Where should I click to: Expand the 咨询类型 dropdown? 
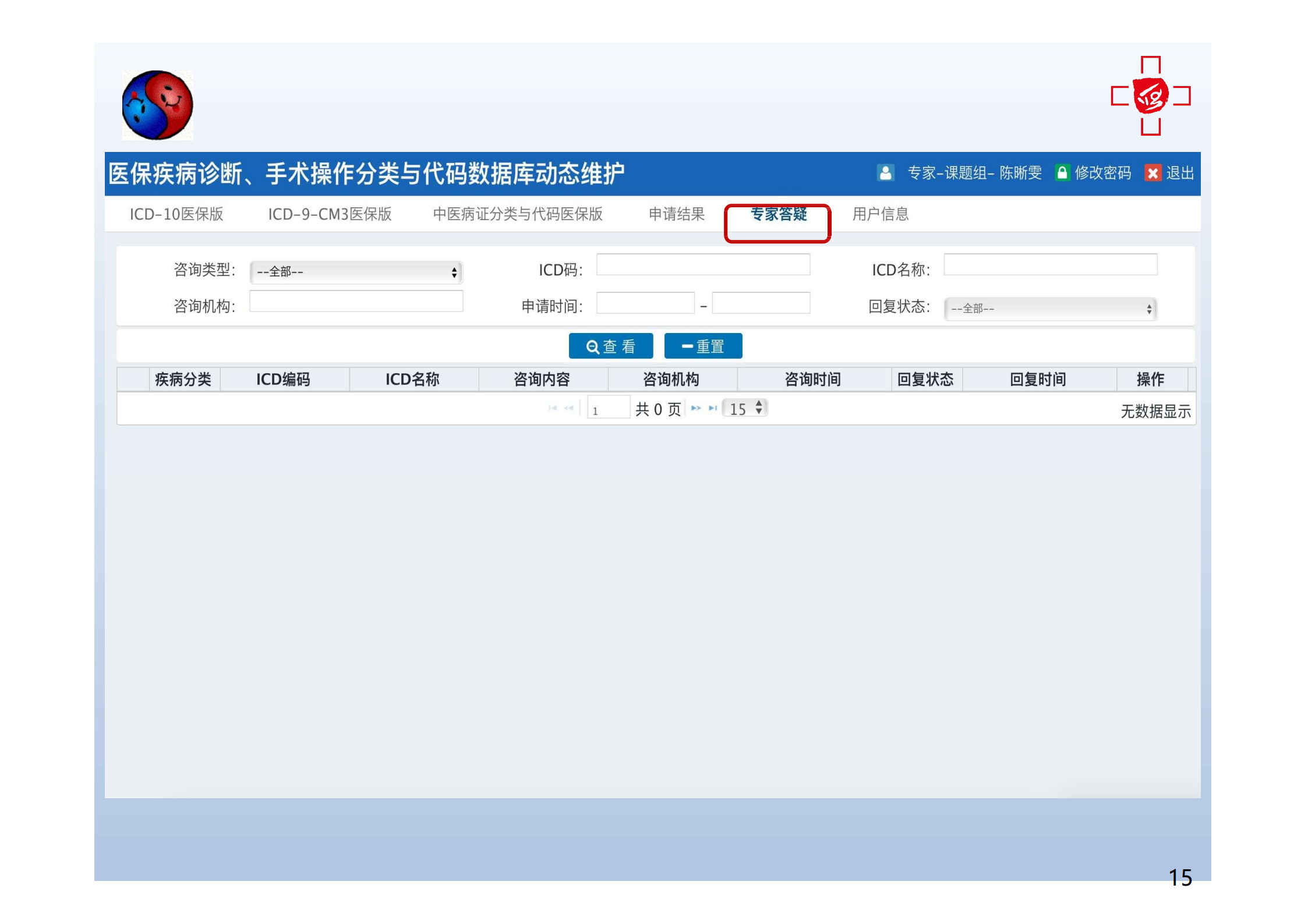356,272
